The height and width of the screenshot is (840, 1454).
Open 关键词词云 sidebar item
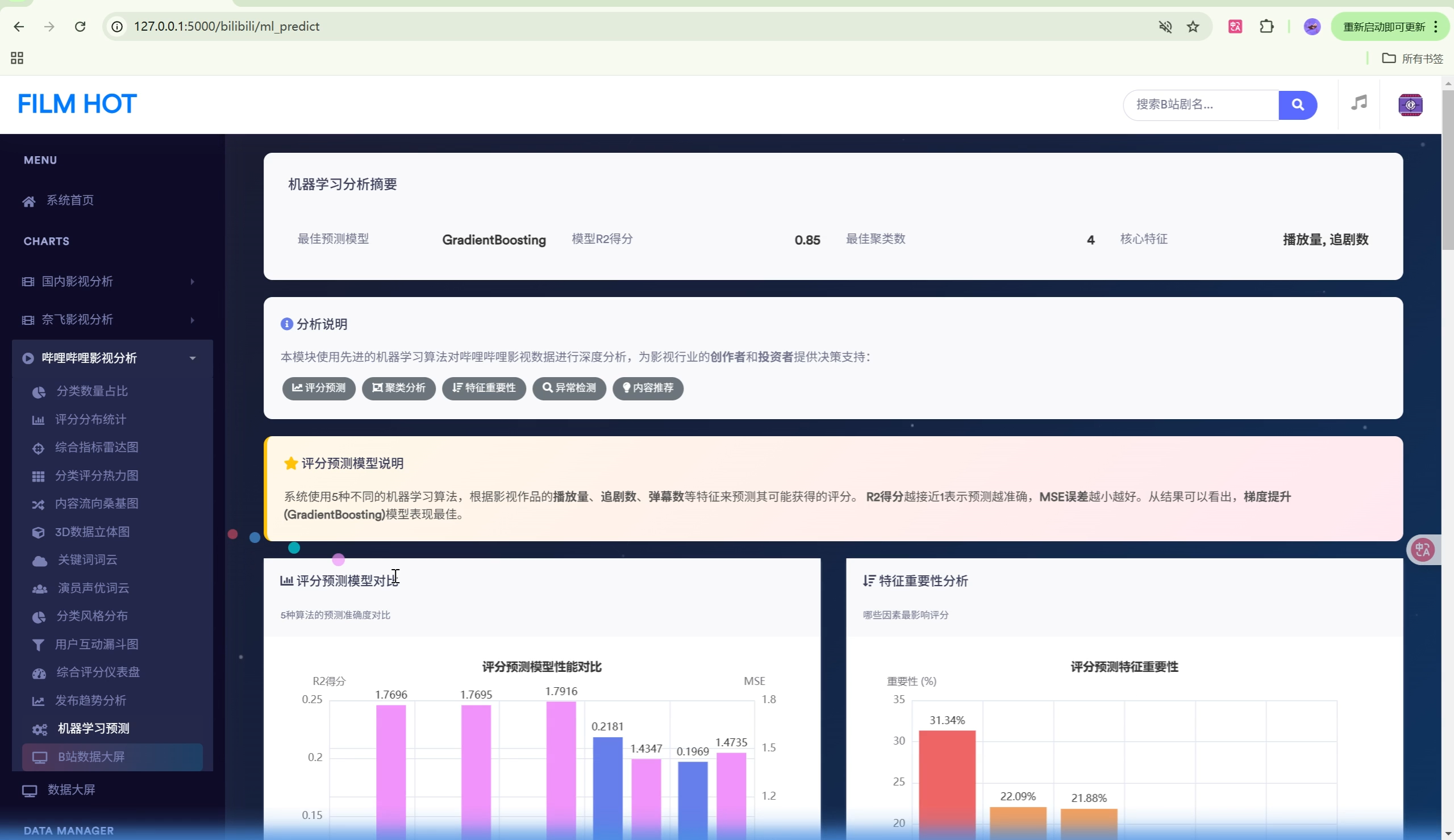pyautogui.click(x=87, y=559)
